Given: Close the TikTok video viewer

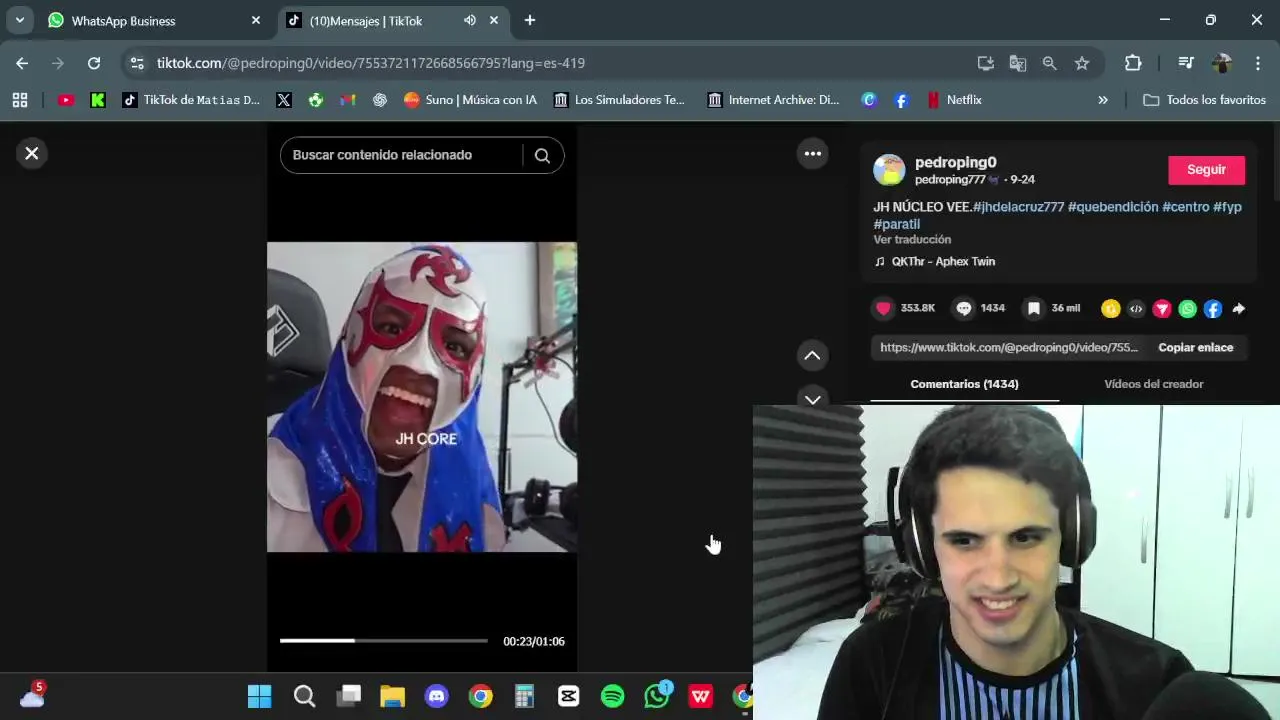Looking at the screenshot, I should 32,153.
